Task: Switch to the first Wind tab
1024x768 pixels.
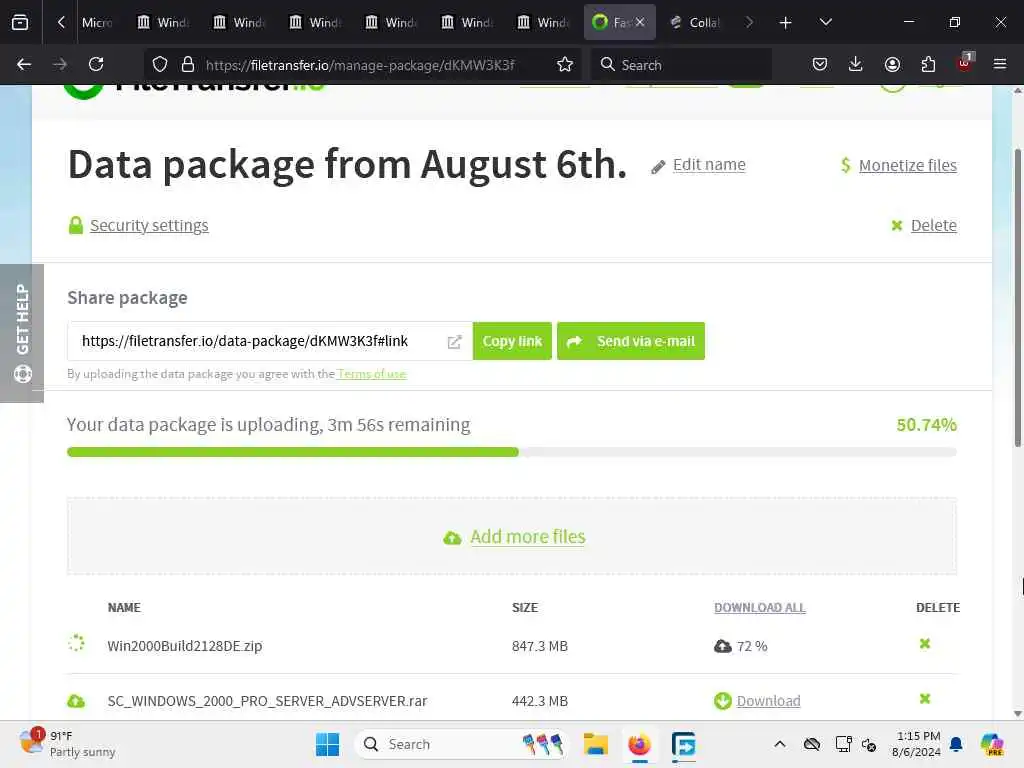Action: pos(163,22)
